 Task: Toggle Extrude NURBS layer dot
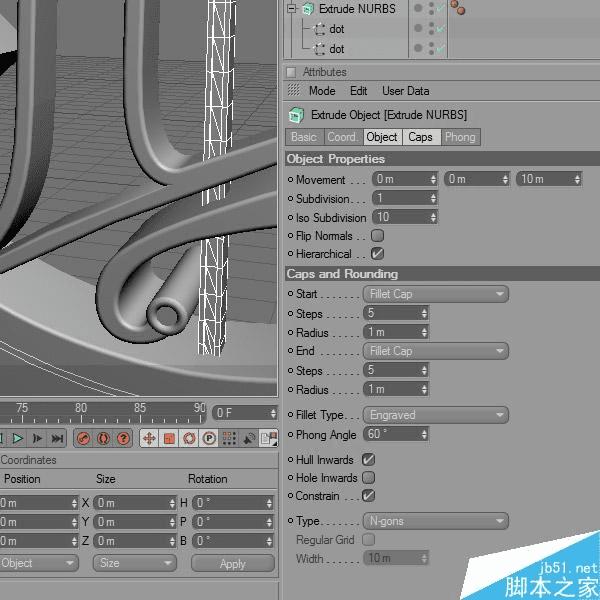point(418,8)
